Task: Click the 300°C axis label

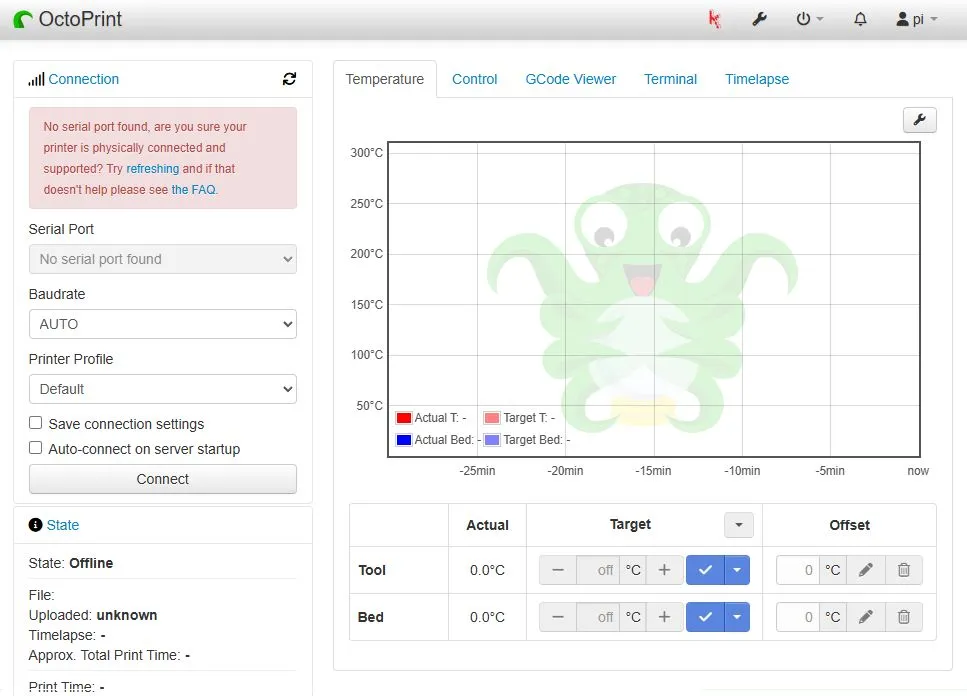Action: (x=366, y=152)
